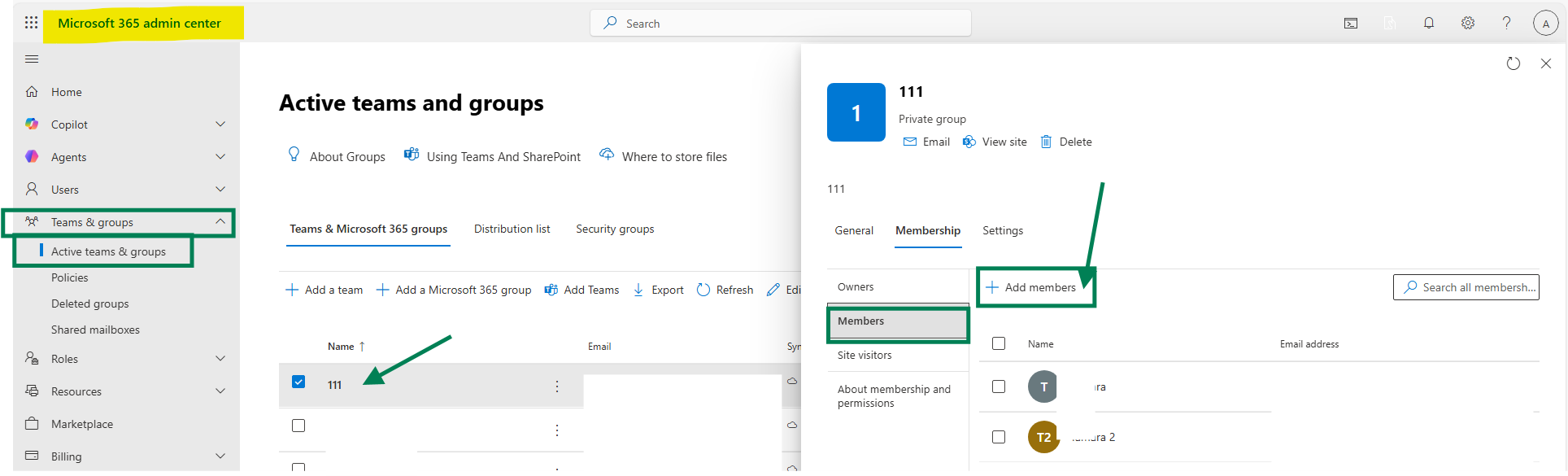The width and height of the screenshot is (1568, 476).
Task: Click the Users icon in sidebar
Action: pyautogui.click(x=32, y=189)
